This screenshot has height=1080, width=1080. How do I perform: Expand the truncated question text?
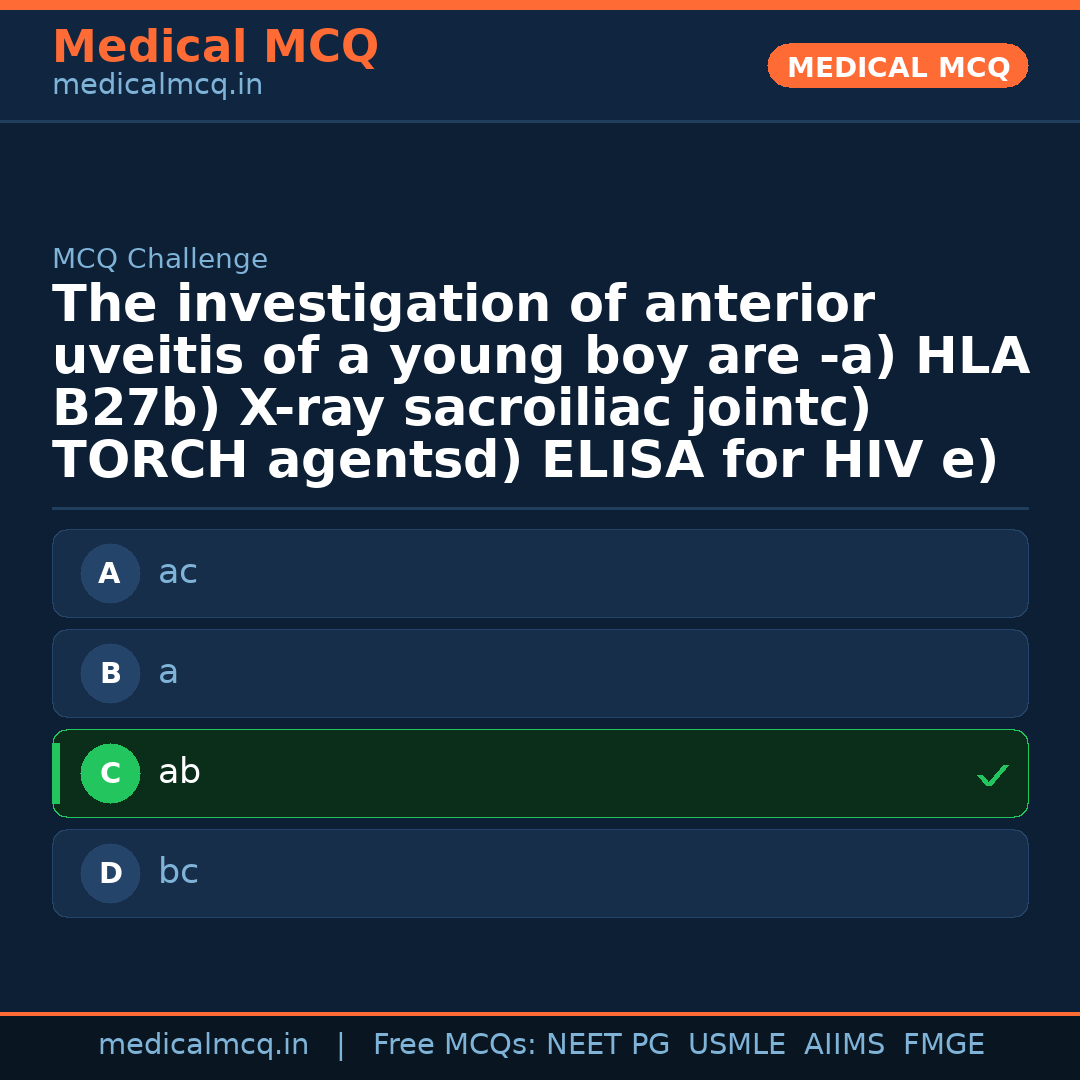tap(540, 380)
